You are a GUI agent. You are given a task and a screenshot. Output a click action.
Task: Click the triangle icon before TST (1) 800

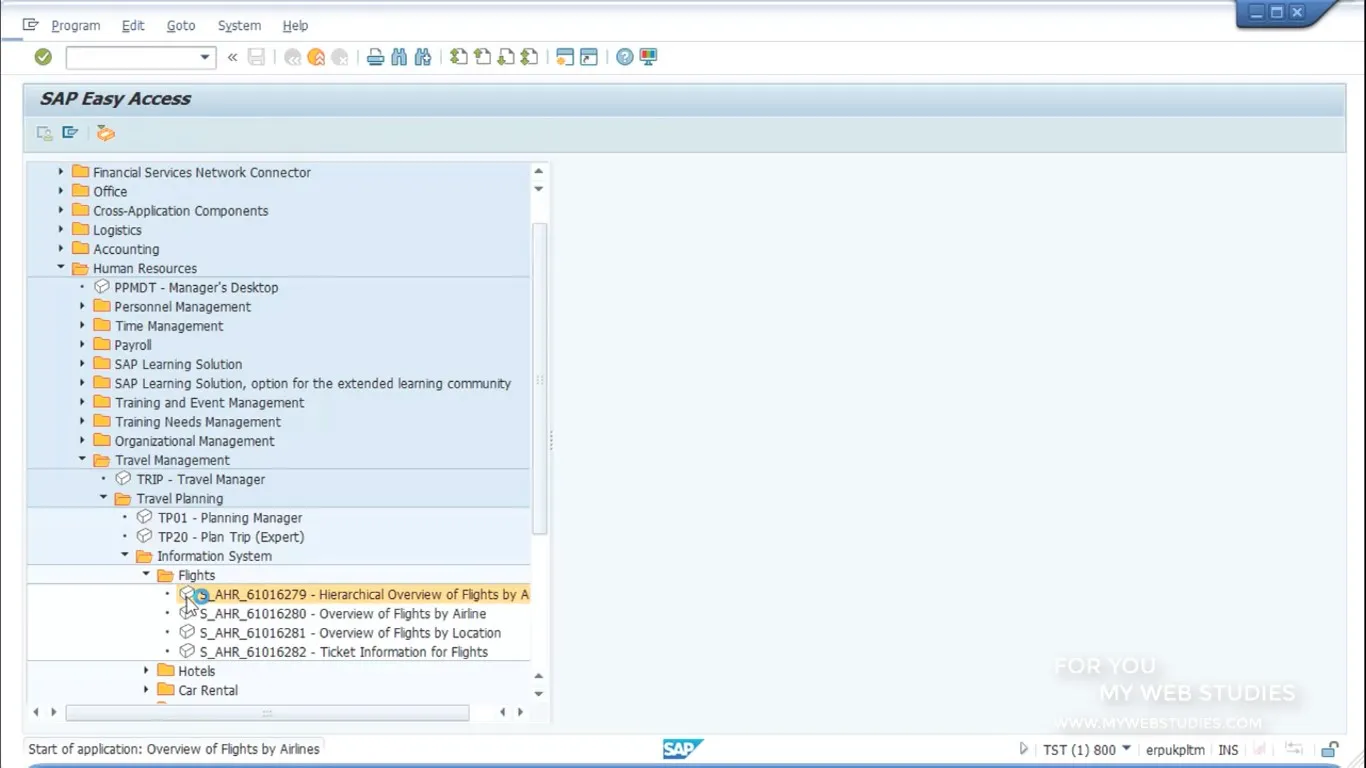pyautogui.click(x=1023, y=749)
